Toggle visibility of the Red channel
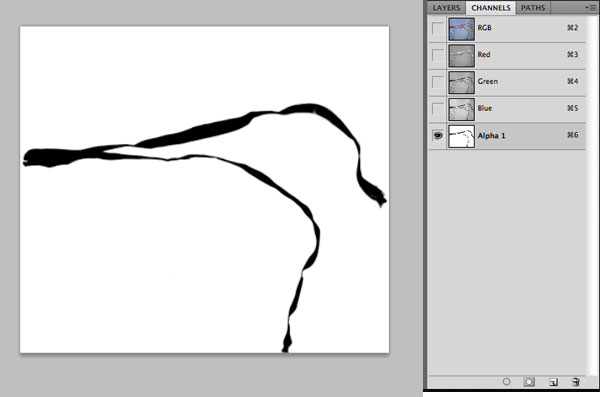The height and width of the screenshot is (397, 600). pos(437,56)
